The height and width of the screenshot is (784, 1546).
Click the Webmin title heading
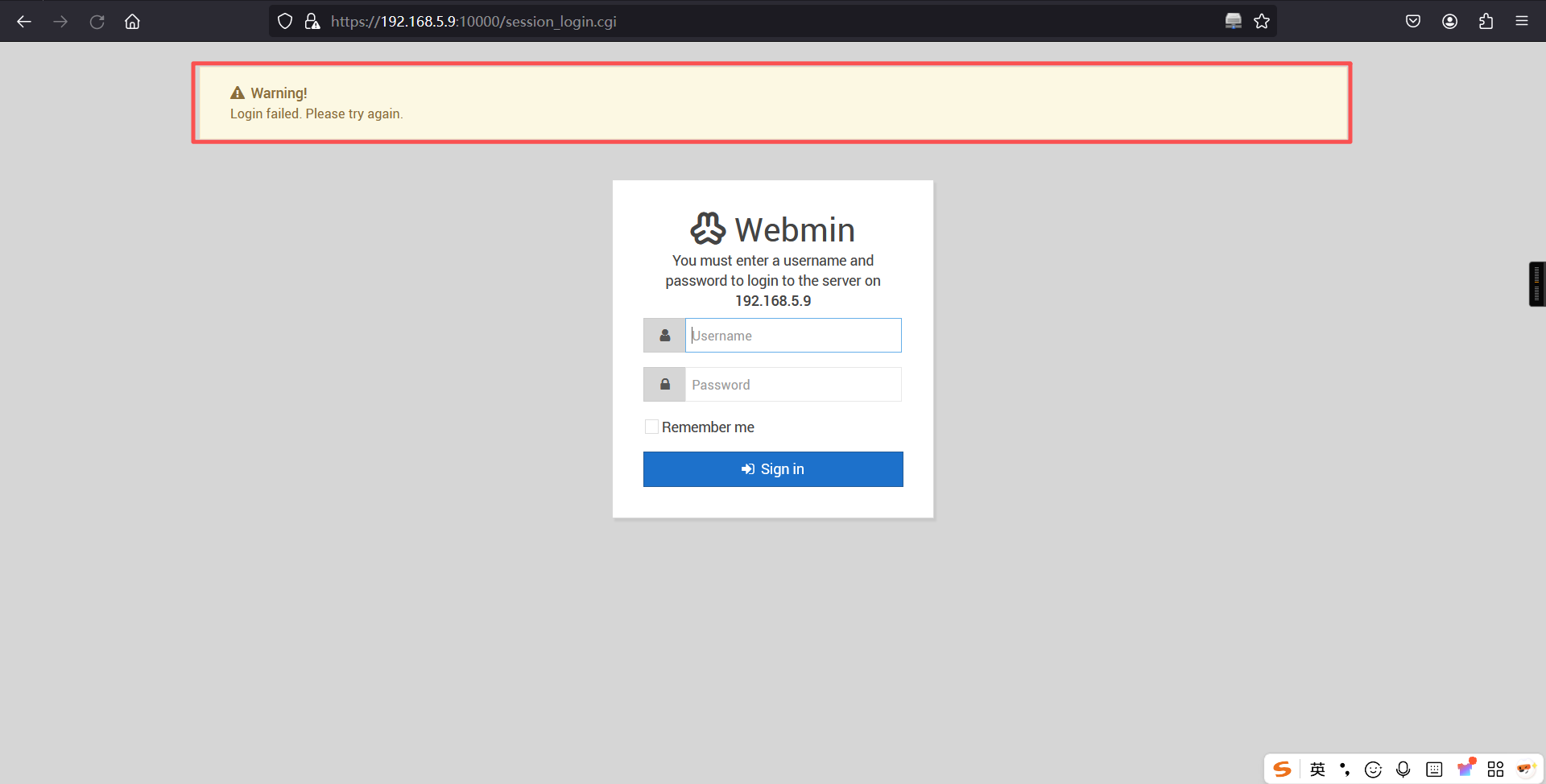tap(795, 230)
